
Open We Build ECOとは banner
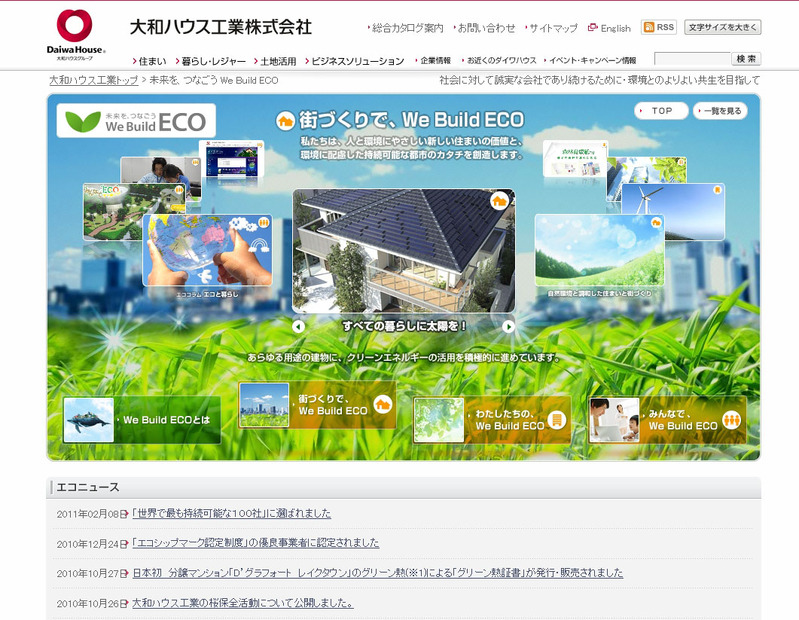tap(142, 420)
